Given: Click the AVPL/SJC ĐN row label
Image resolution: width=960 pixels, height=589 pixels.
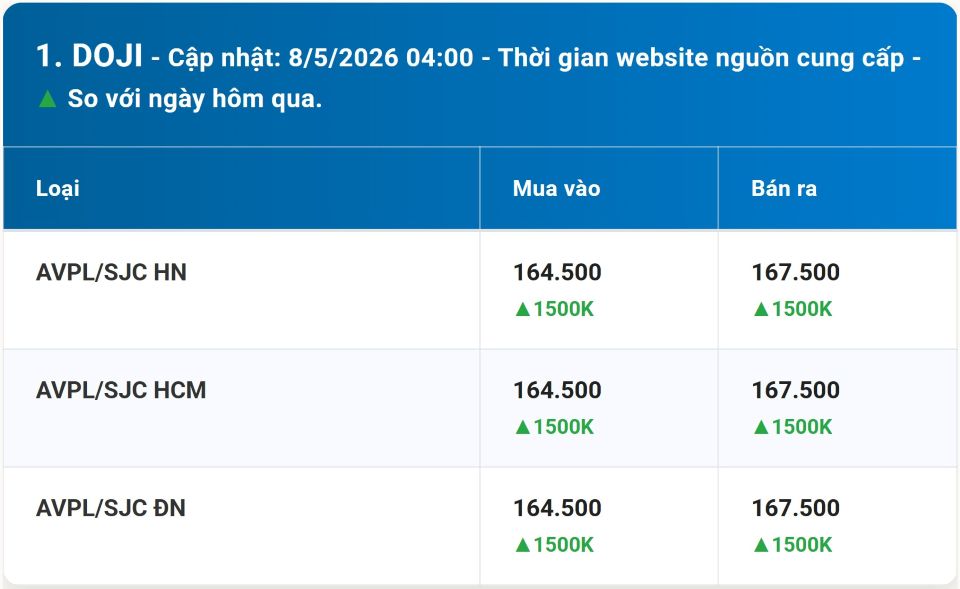Looking at the screenshot, I should point(111,508).
